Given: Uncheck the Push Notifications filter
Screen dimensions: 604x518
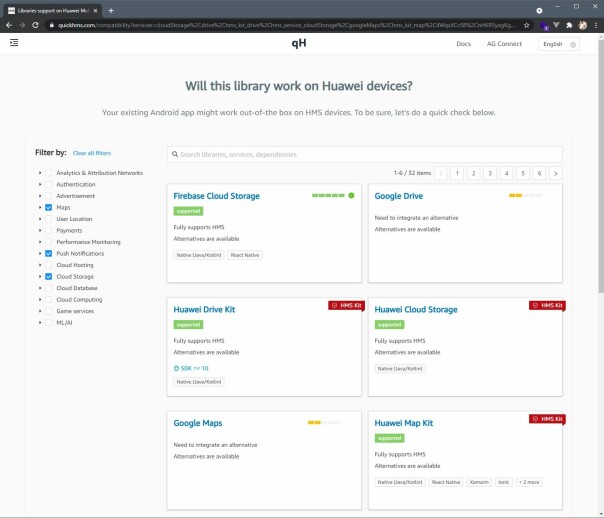Looking at the screenshot, I should [49, 253].
